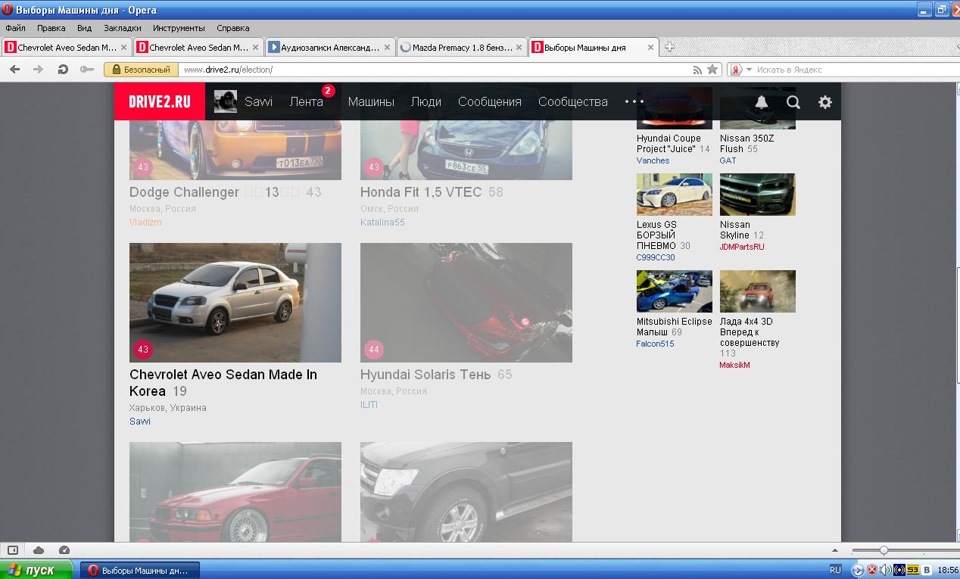Open the Drive2 search magnifier
960x579 pixels.
[x=793, y=102]
